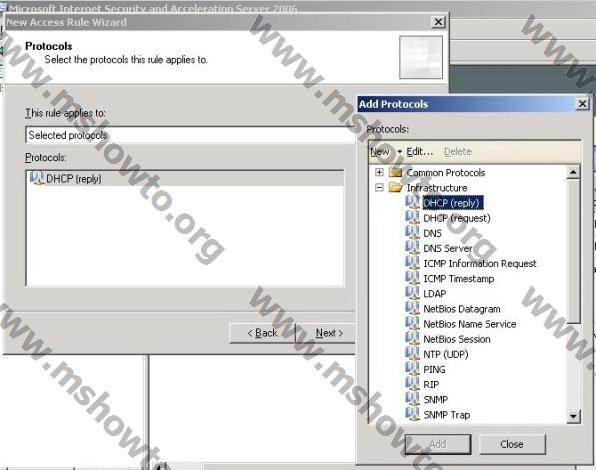Image resolution: width=596 pixels, height=470 pixels.
Task: Open the Edit... toolbar item
Action: [420, 151]
